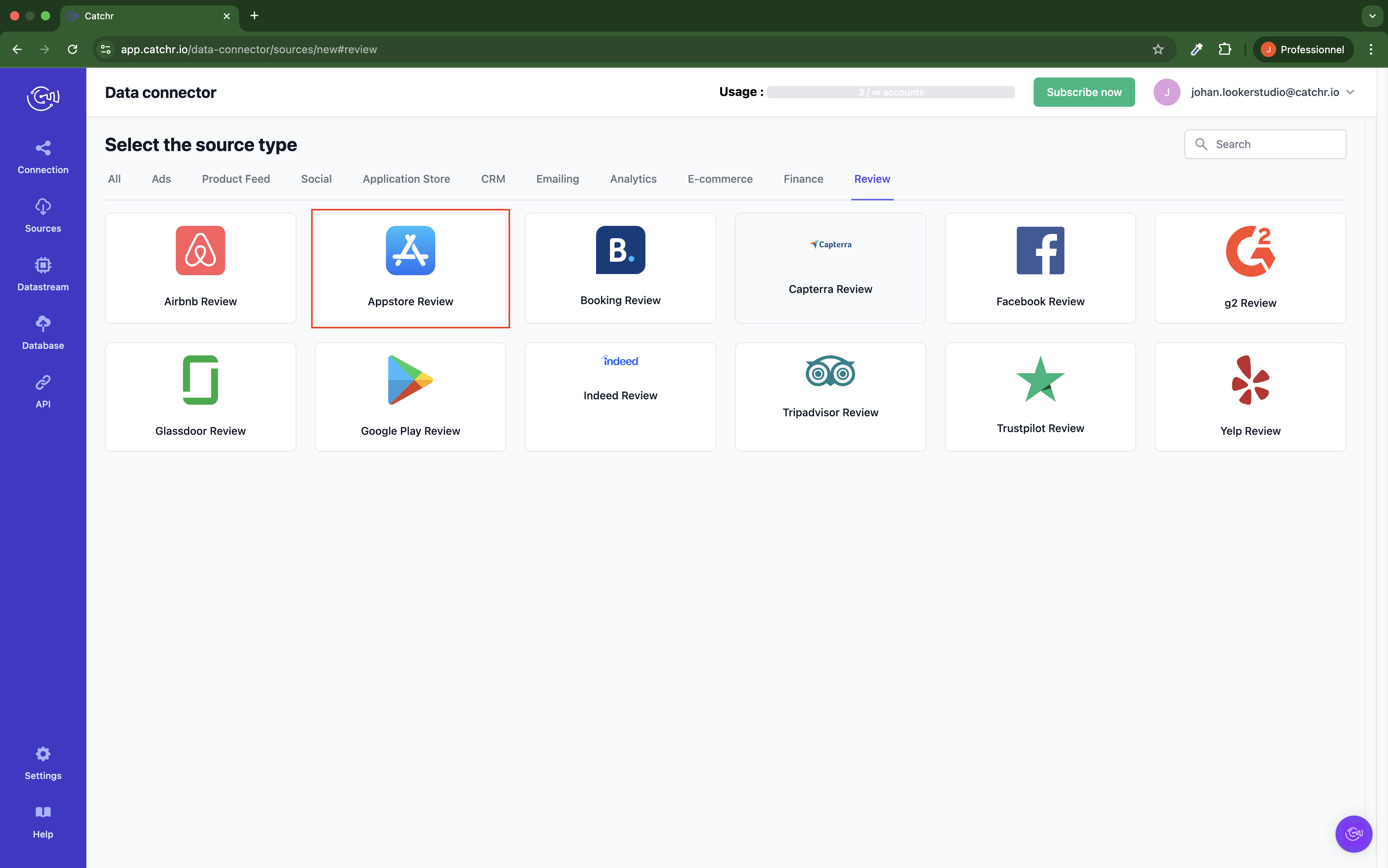Close the Catchr browser tab

pos(226,16)
